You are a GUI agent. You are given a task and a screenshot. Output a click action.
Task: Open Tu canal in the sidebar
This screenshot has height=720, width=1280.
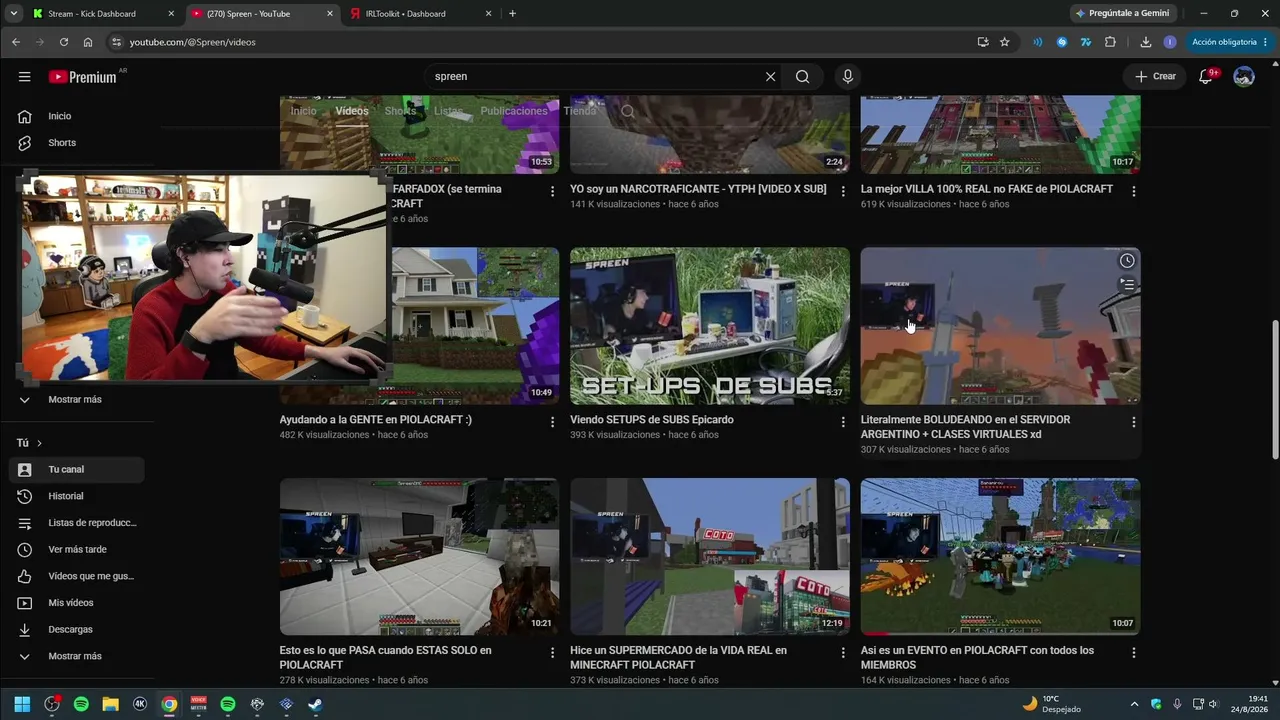click(77, 470)
